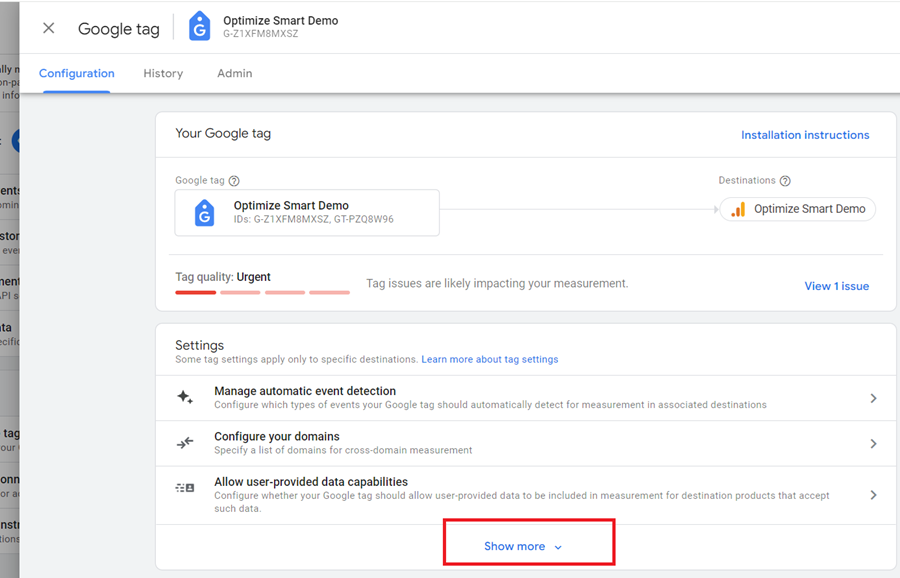
Task: Click the user-provided data capabilities icon
Action: tap(185, 488)
